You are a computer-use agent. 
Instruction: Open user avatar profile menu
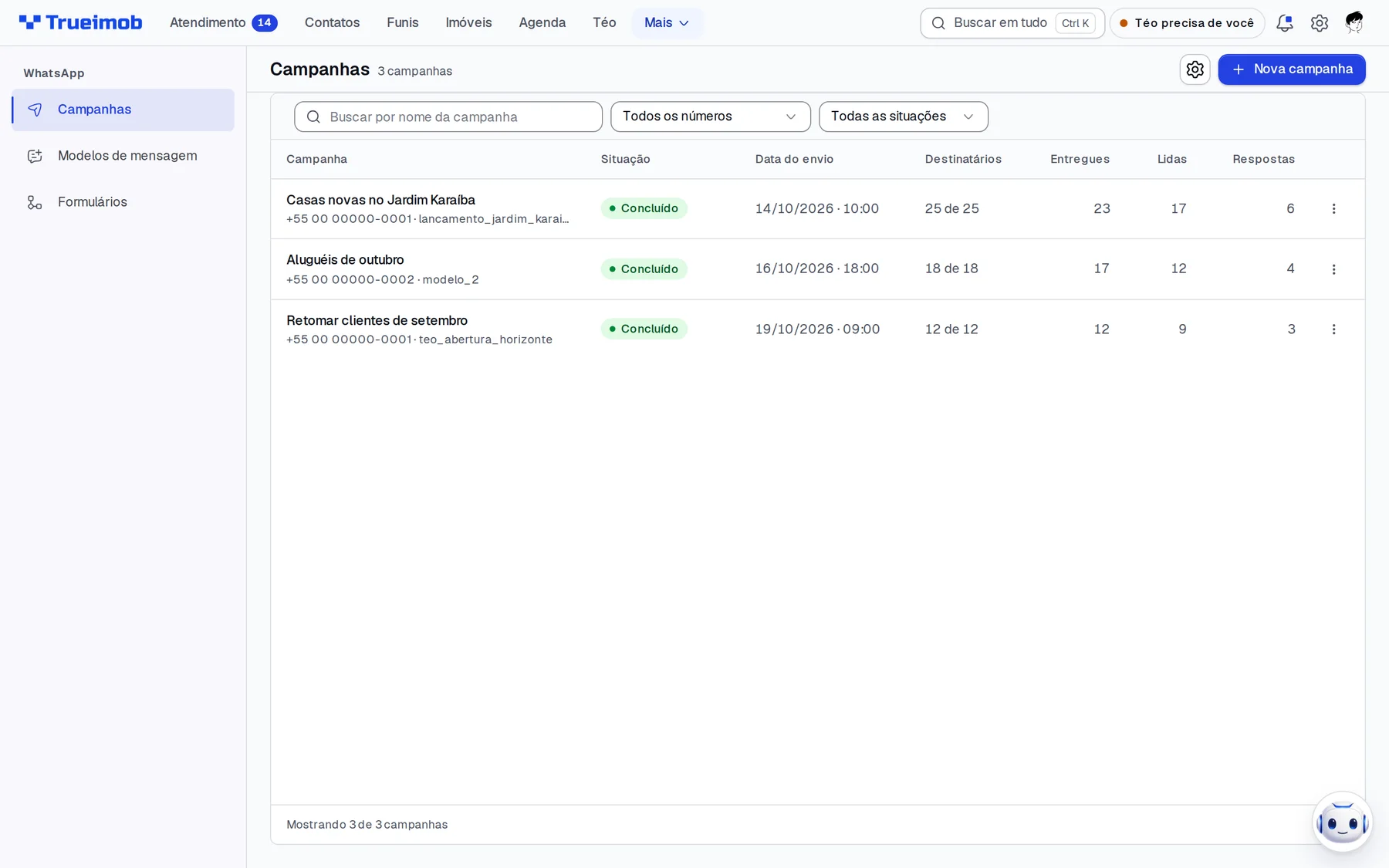(x=1354, y=23)
